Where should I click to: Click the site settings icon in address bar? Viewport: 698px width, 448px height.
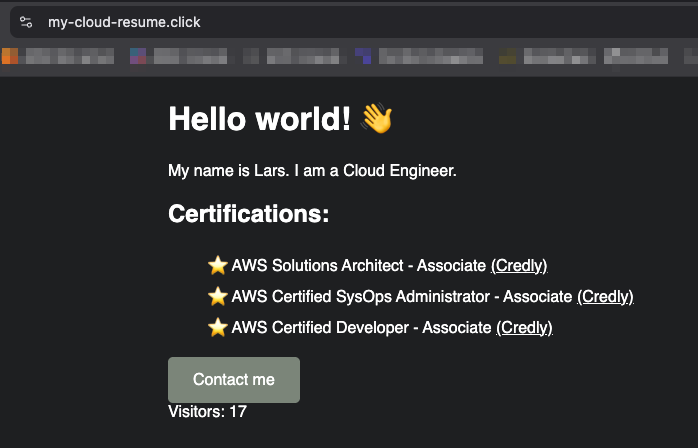point(26,22)
